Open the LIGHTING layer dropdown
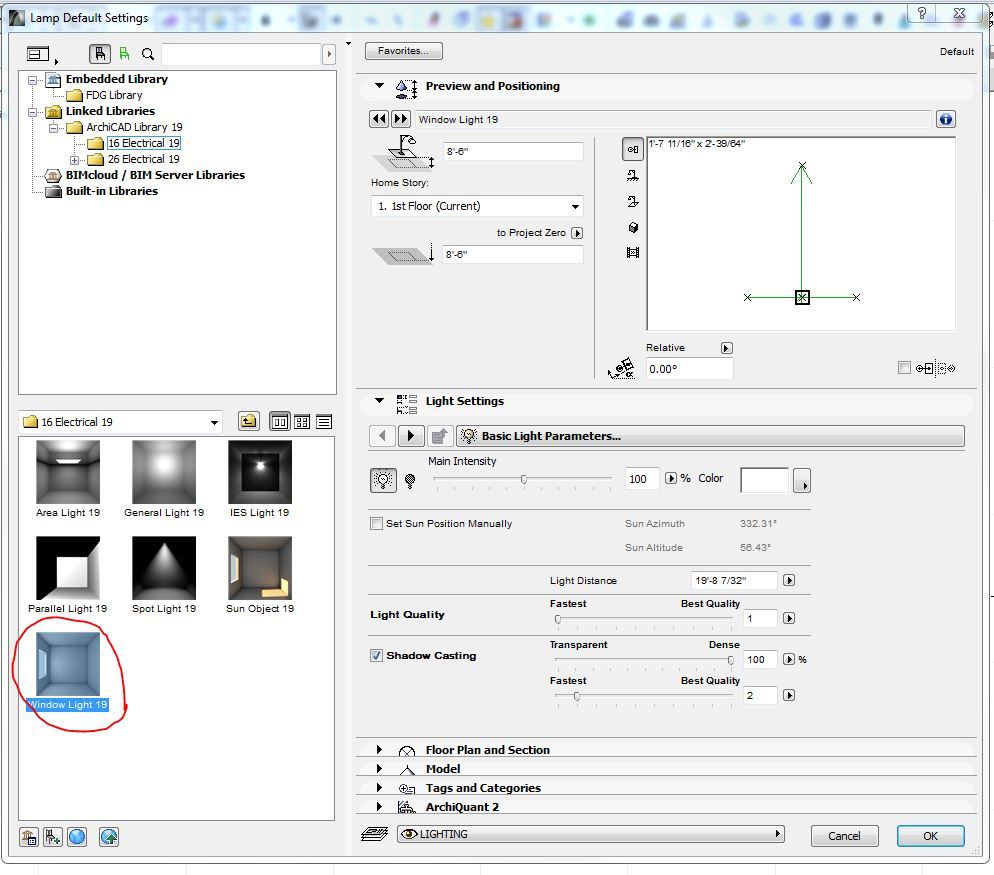Screen dimensions: 994x875 point(589,834)
